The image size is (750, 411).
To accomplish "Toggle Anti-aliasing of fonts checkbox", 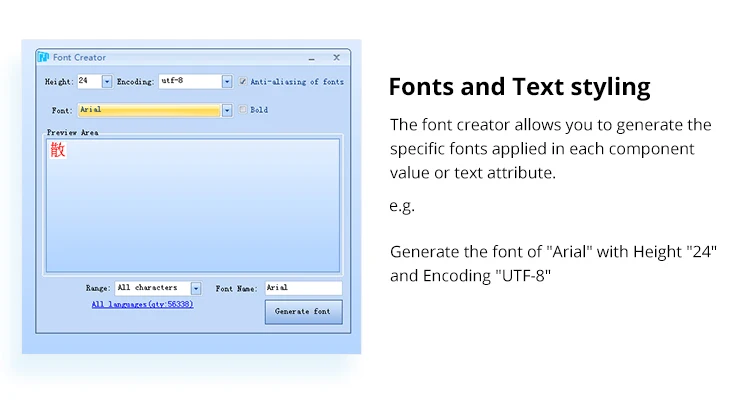I will tap(243, 81).
